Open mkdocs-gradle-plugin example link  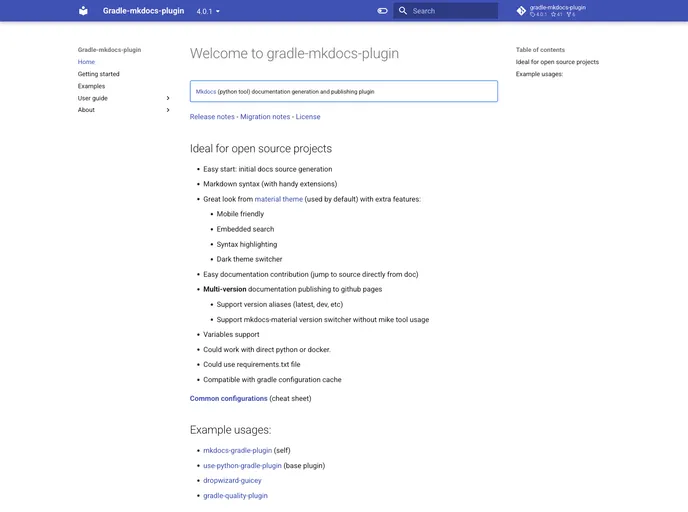click(x=237, y=451)
